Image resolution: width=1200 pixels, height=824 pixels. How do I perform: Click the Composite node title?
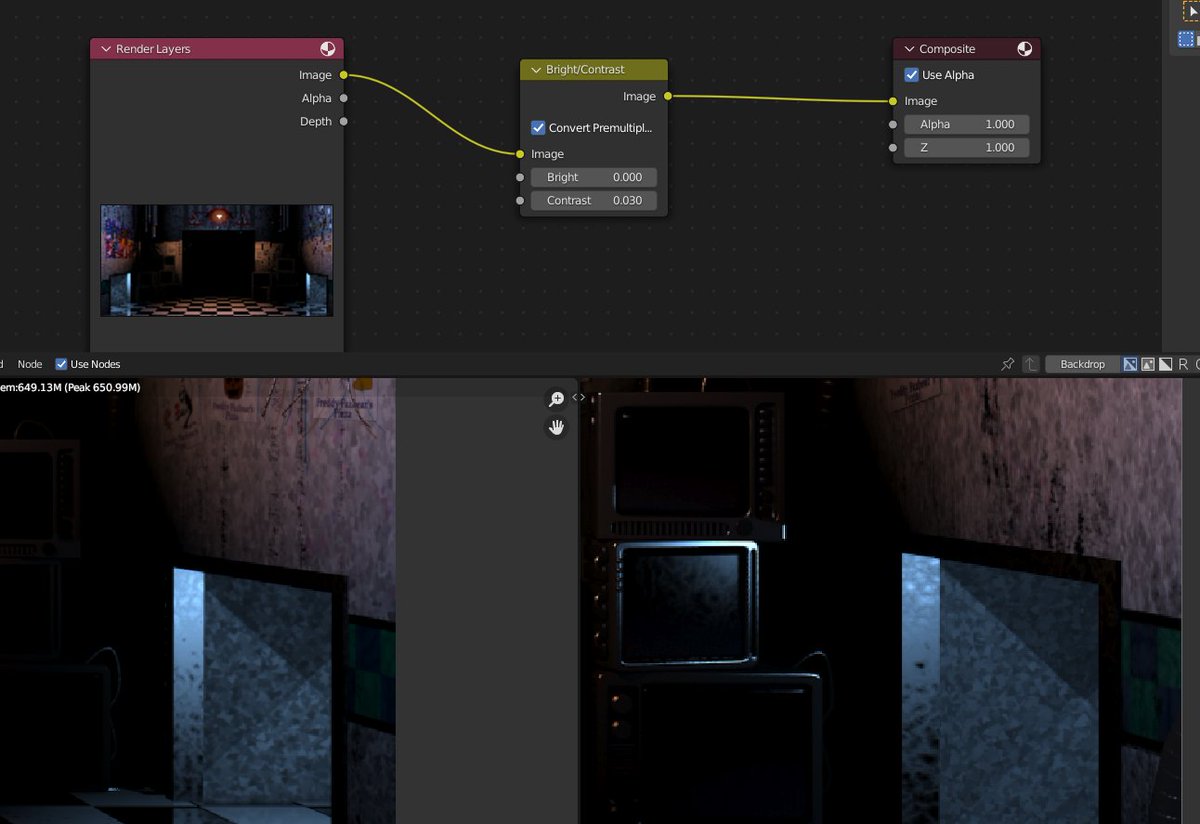947,49
